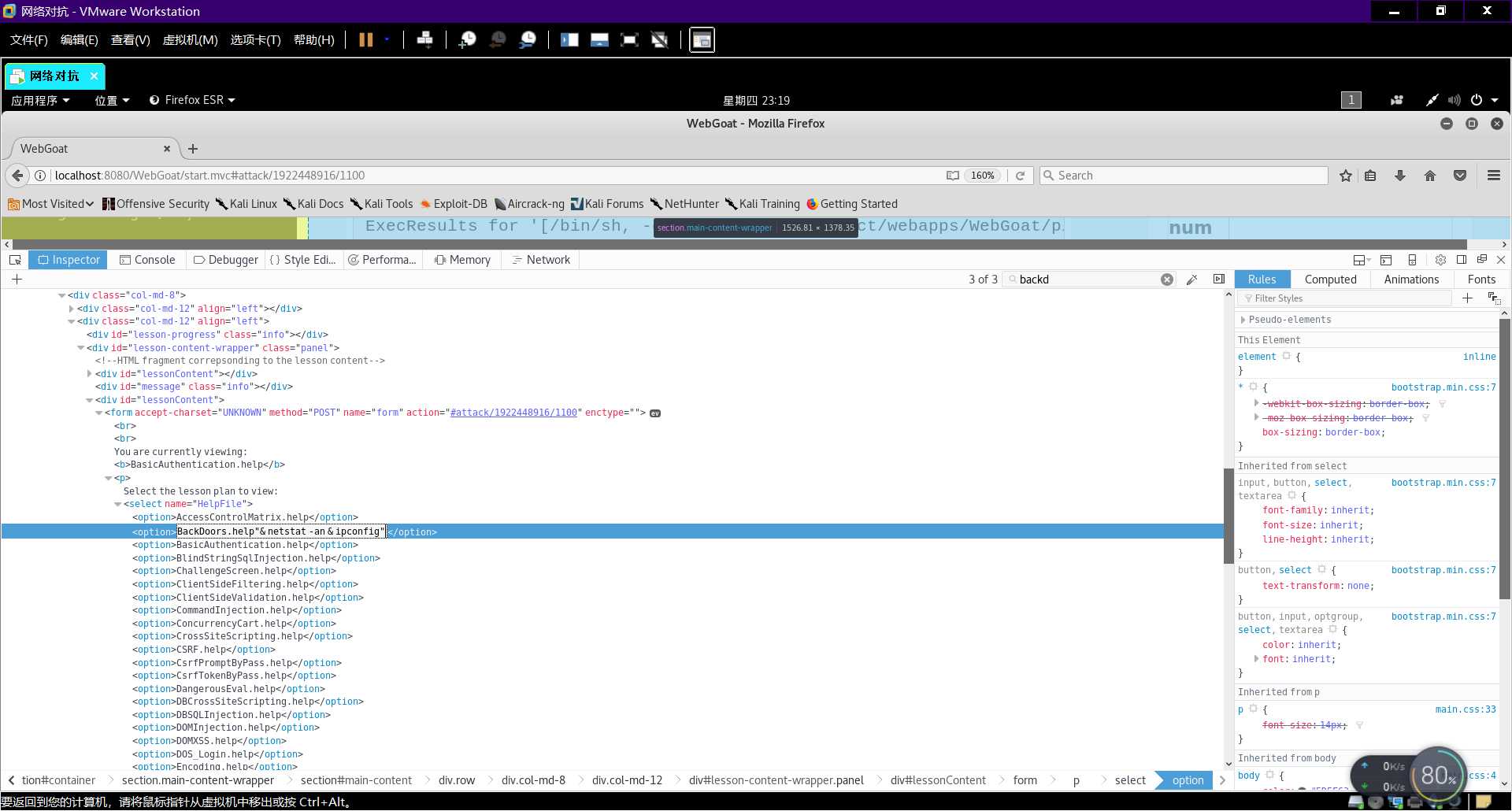Toggle highlighter on textarea selector rule
Image resolution: width=1512 pixels, height=811 pixels.
pos(1292,496)
